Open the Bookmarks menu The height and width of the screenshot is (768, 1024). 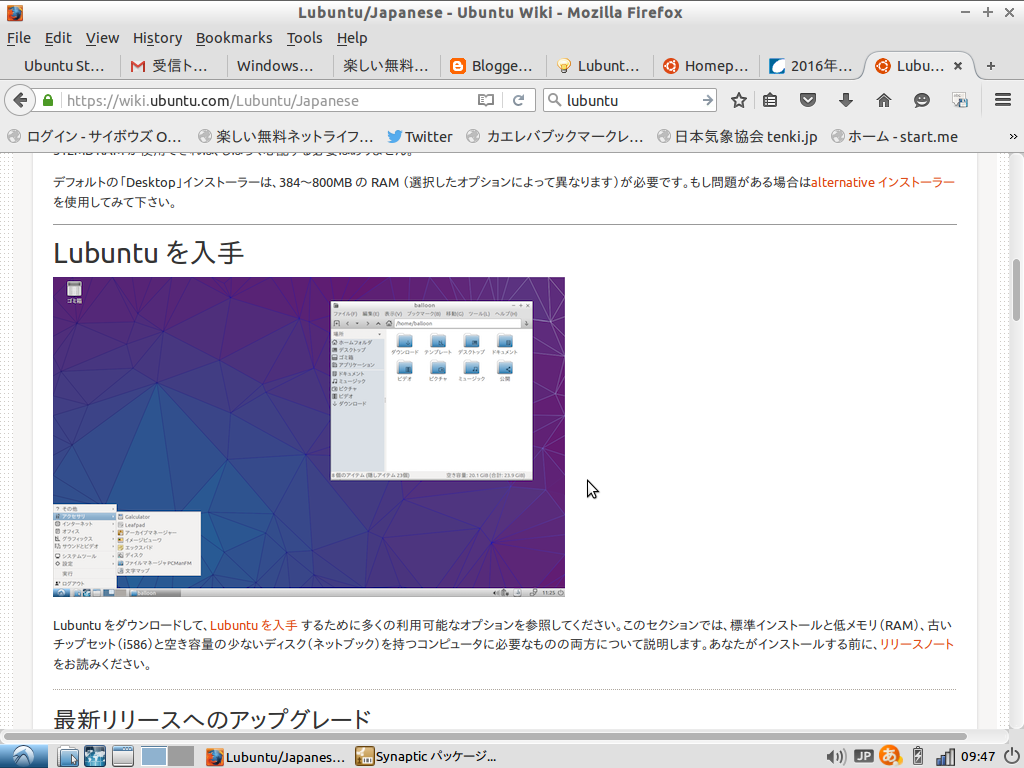pos(234,38)
